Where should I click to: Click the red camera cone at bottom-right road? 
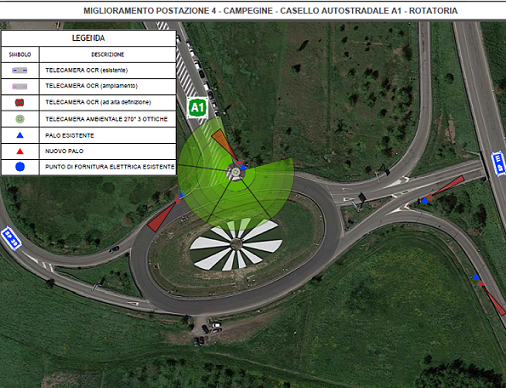[x=494, y=300]
